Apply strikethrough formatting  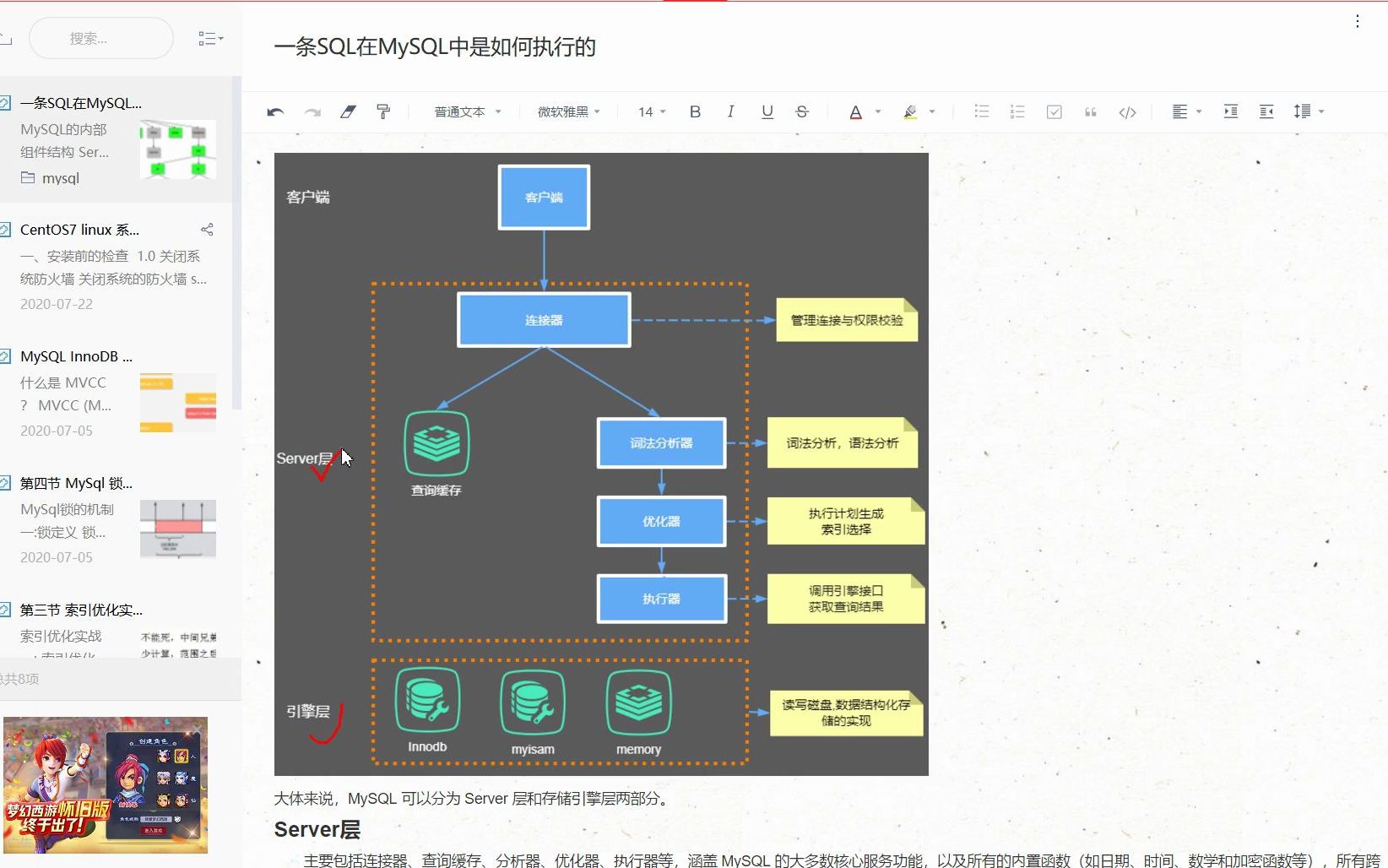pos(801,111)
